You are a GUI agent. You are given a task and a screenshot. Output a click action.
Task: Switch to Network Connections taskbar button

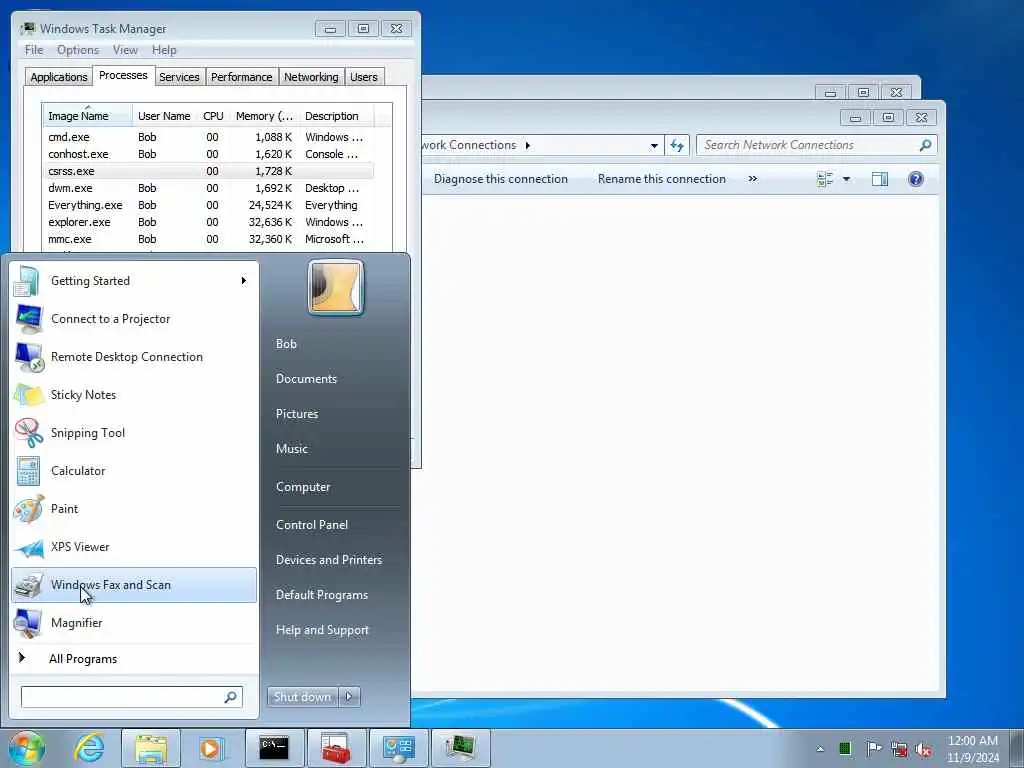coord(398,748)
